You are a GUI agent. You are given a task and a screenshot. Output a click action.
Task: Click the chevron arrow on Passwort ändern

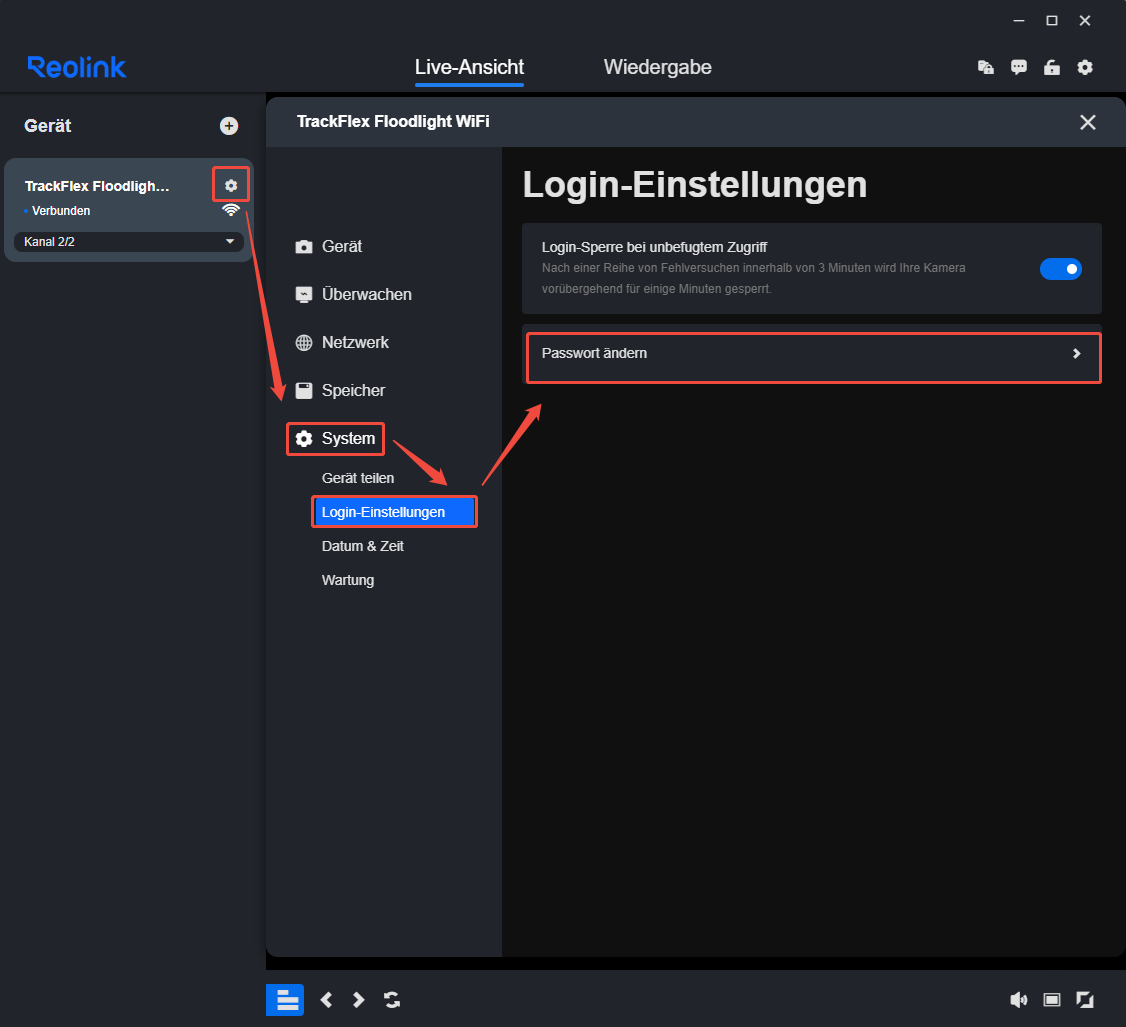click(1076, 353)
